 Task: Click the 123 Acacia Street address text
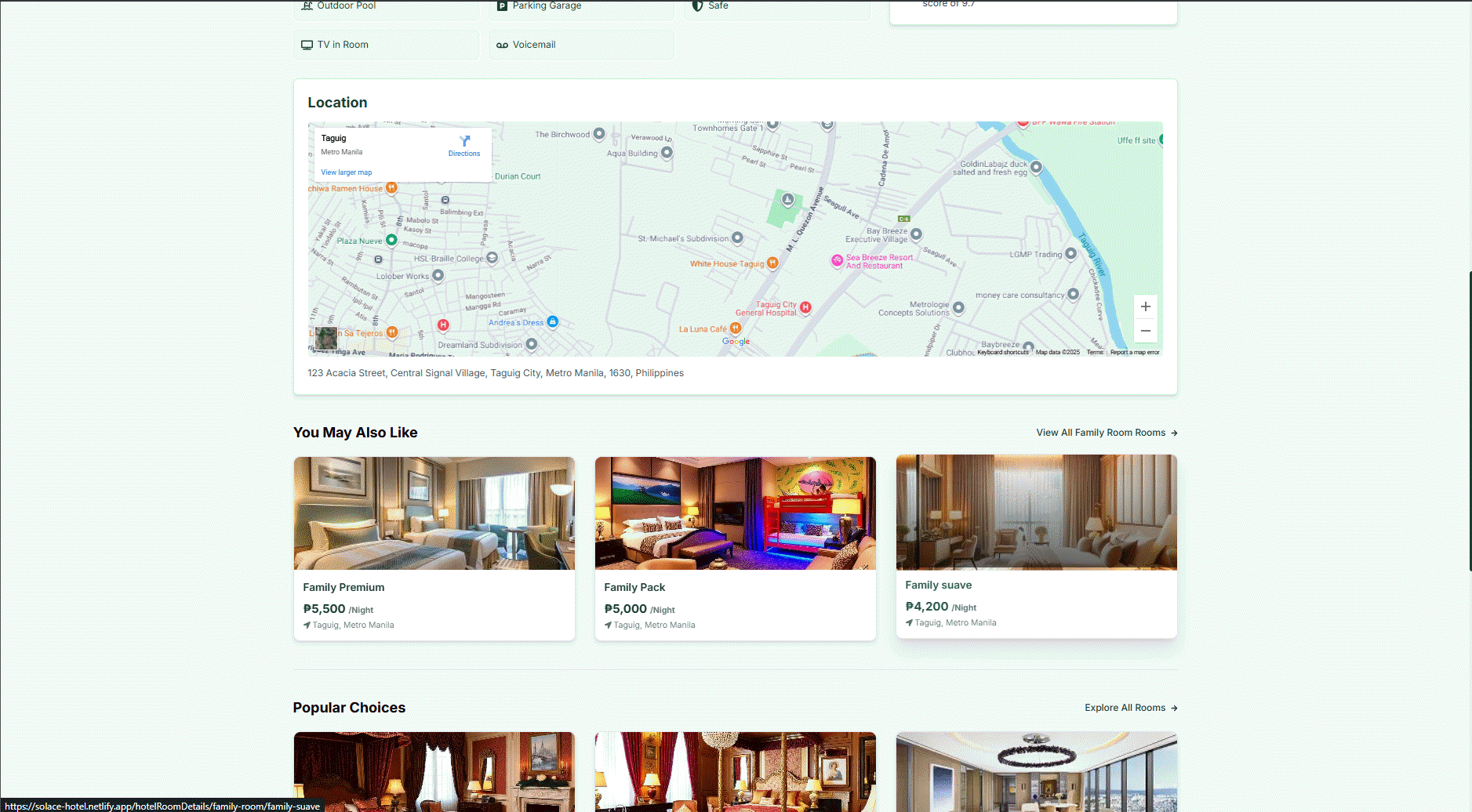pyautogui.click(x=496, y=373)
